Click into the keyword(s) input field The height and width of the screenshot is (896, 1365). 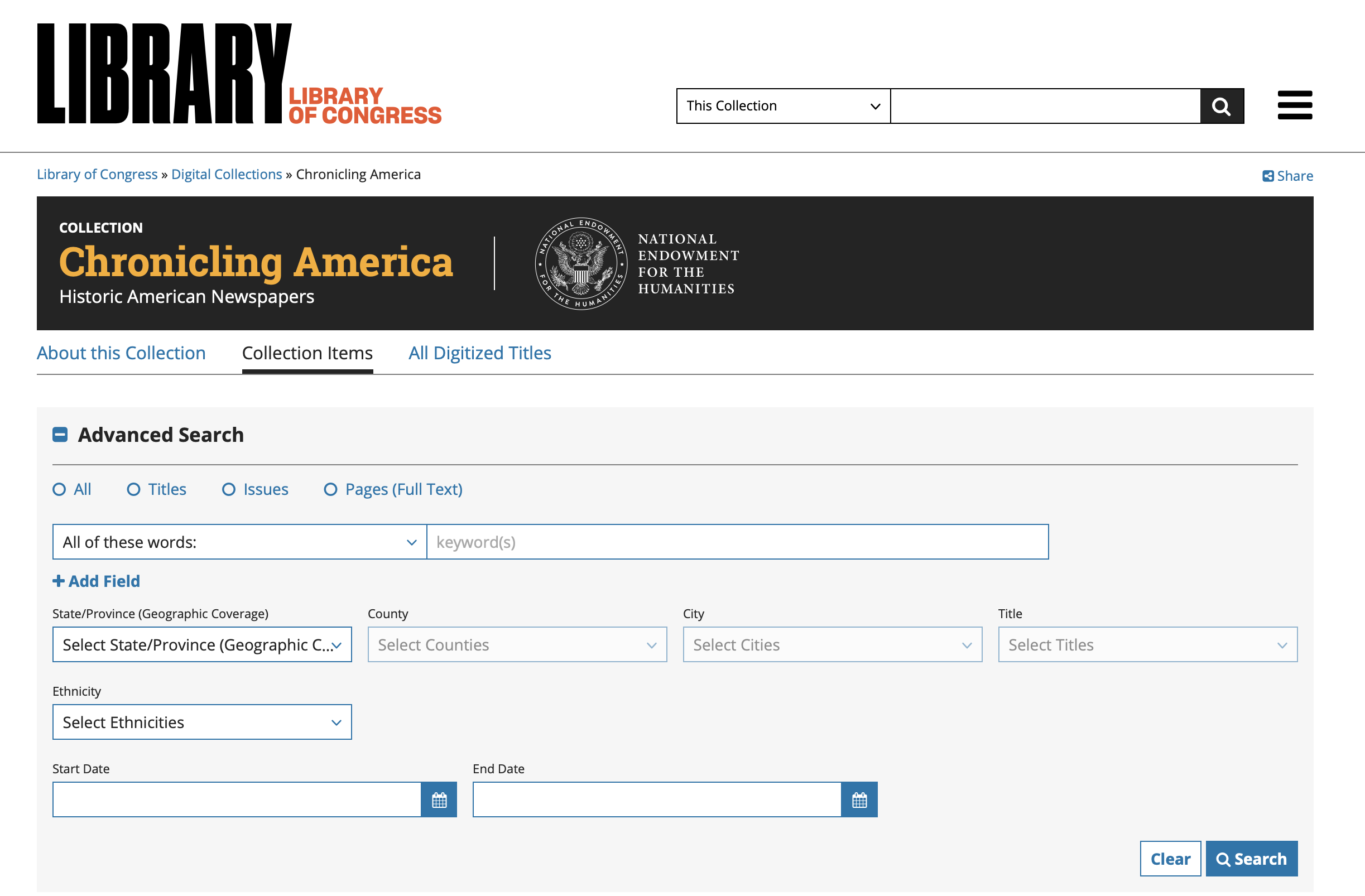(x=737, y=542)
